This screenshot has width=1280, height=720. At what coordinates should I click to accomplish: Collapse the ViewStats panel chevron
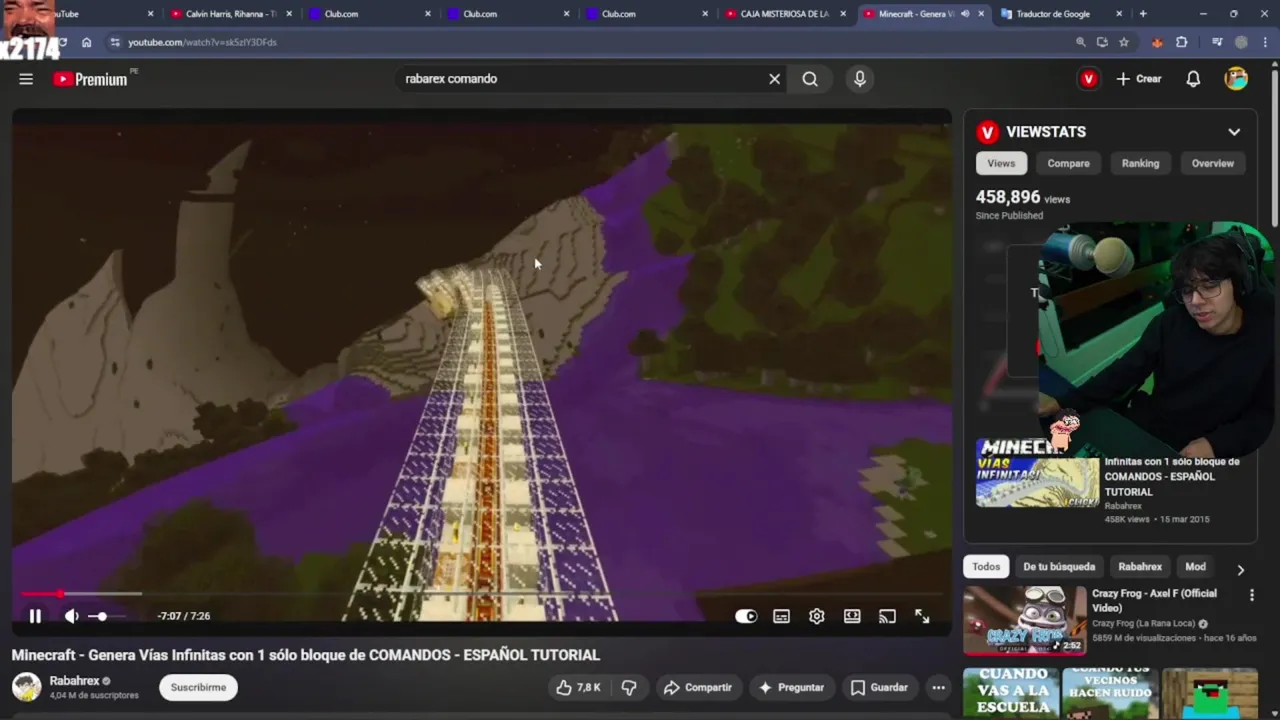tap(1234, 132)
